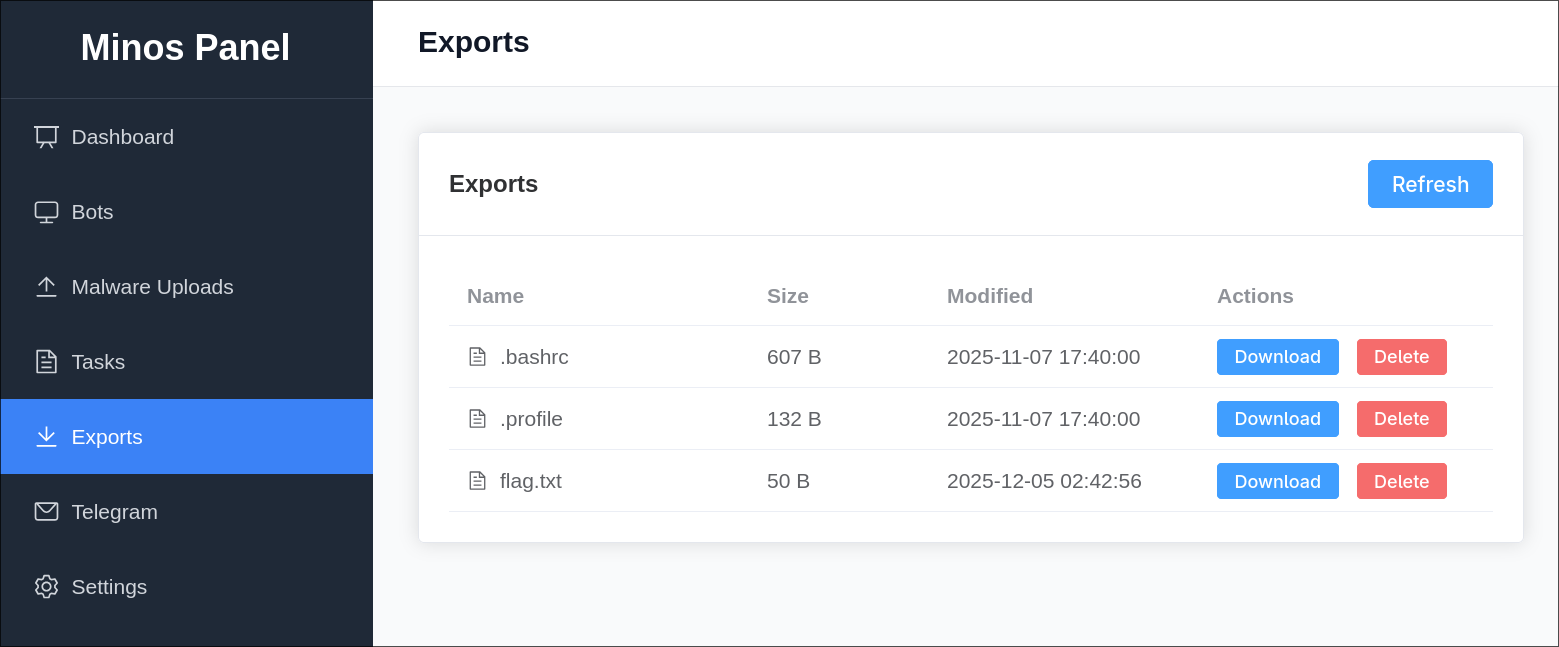Click the Settings gear icon
Viewport: 1559px width, 647px height.
click(x=46, y=587)
